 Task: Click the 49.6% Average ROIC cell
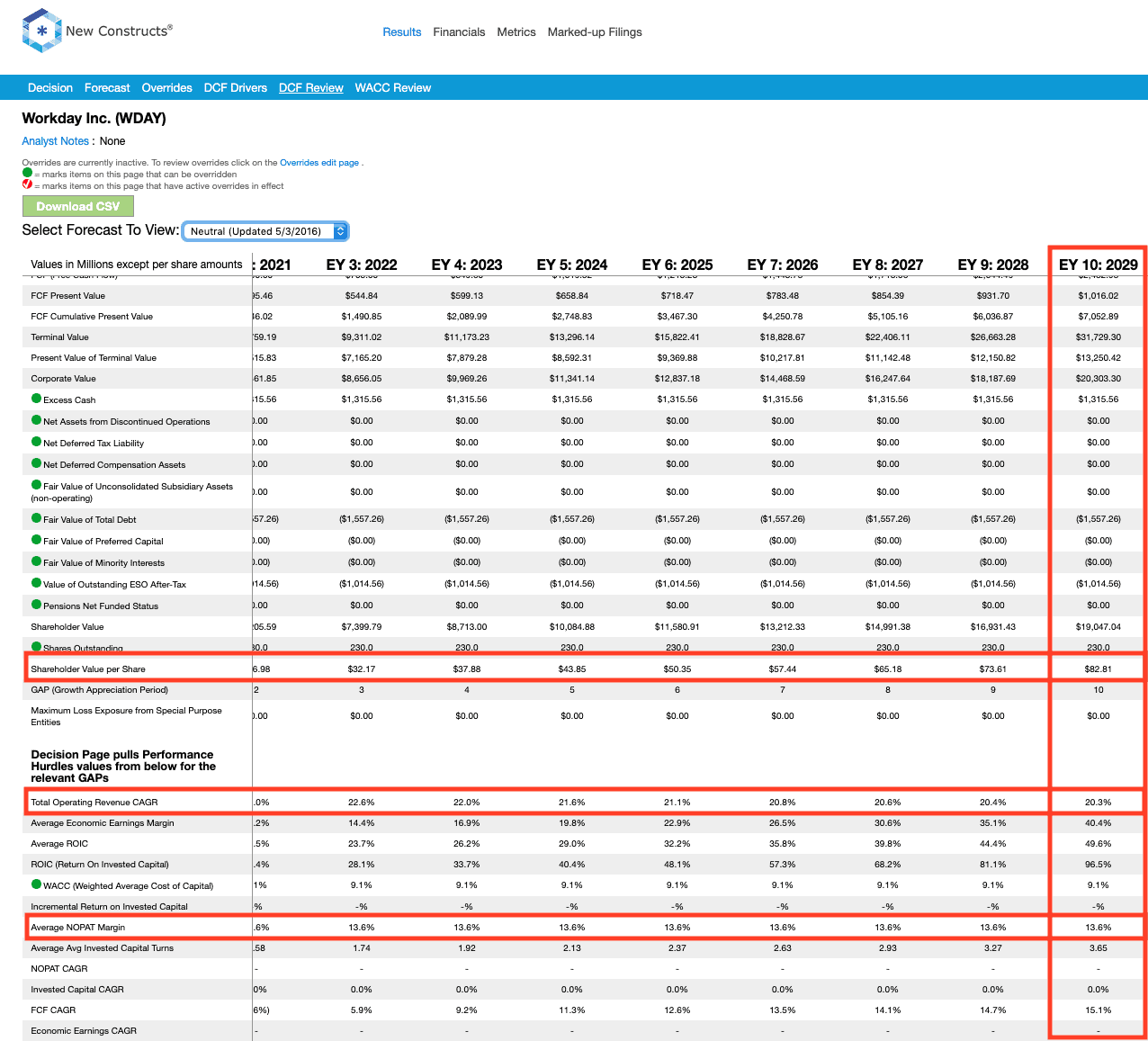tap(1099, 843)
